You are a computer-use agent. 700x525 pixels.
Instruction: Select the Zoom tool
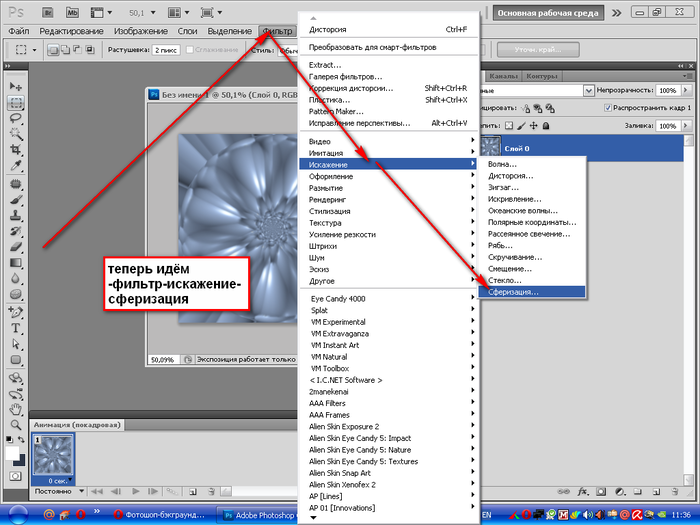(x=16, y=425)
